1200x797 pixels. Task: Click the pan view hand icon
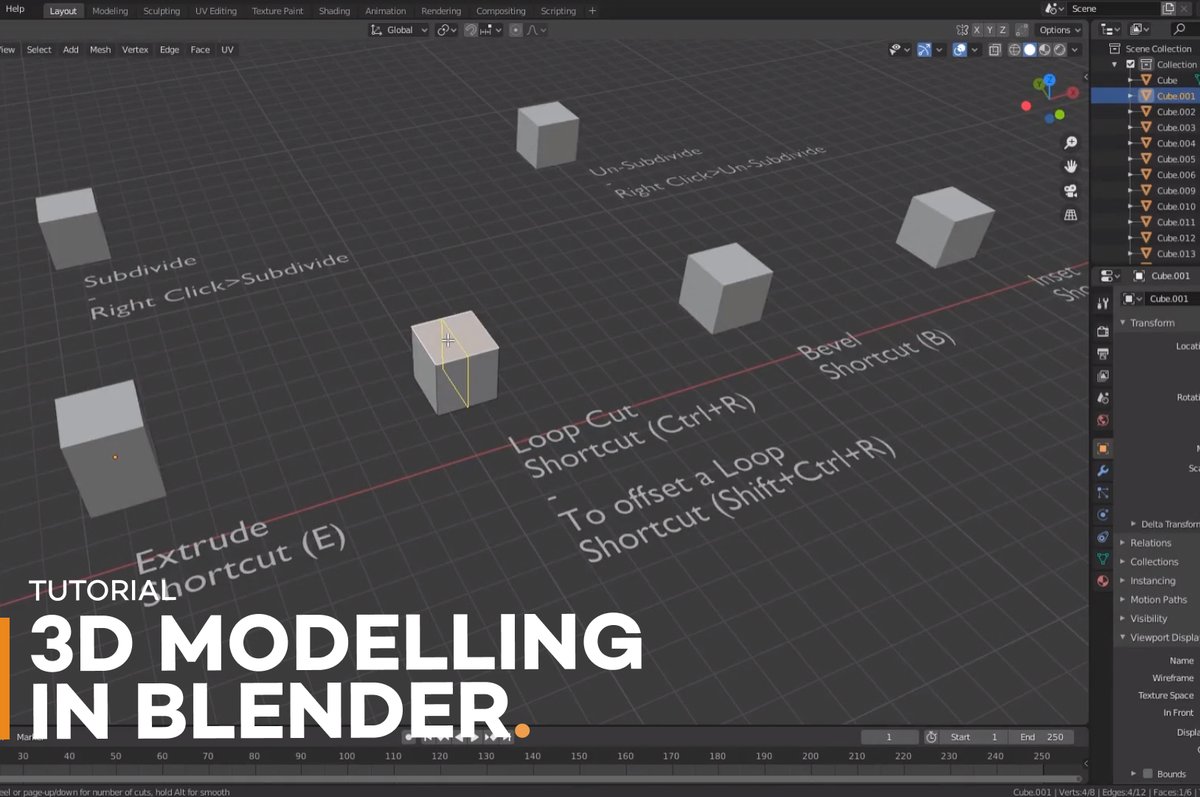click(1071, 167)
